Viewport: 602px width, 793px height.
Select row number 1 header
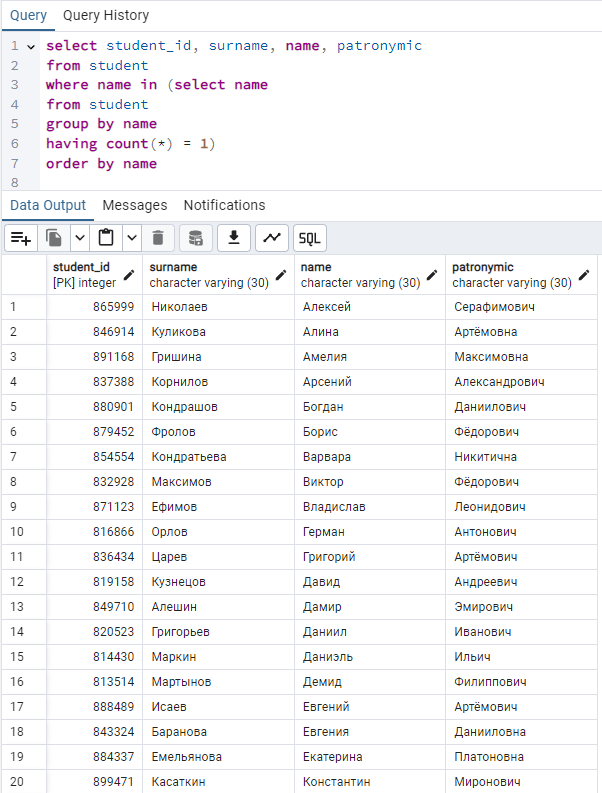coord(24,306)
